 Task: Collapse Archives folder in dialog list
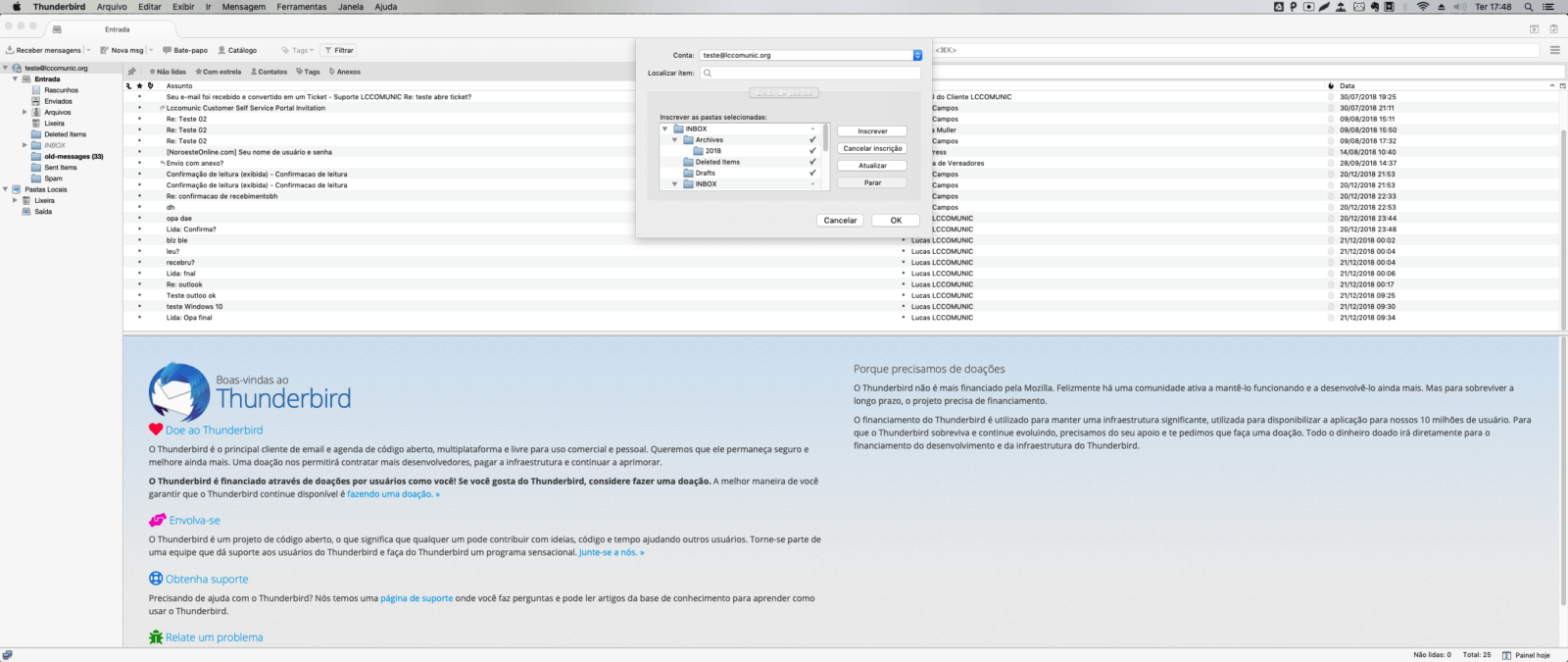point(675,140)
